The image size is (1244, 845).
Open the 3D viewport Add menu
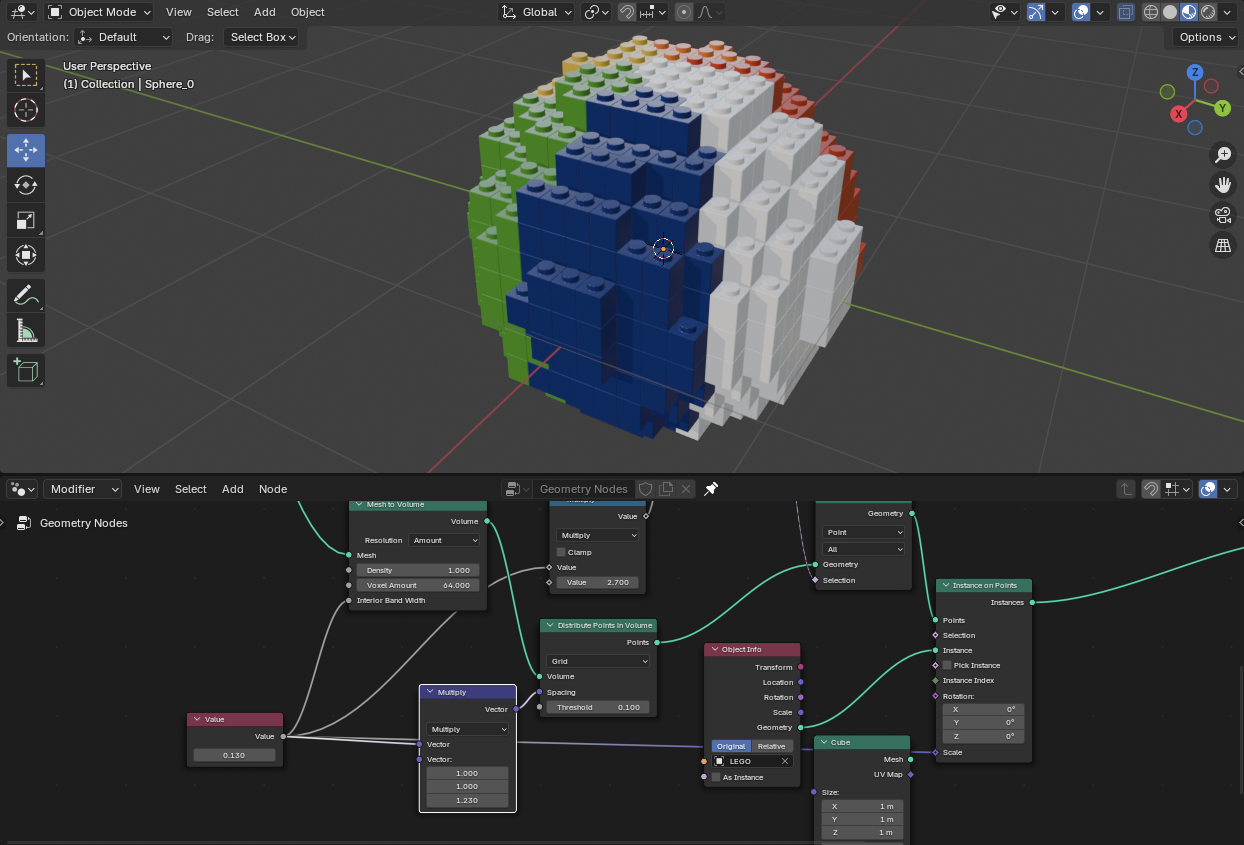[x=265, y=12]
